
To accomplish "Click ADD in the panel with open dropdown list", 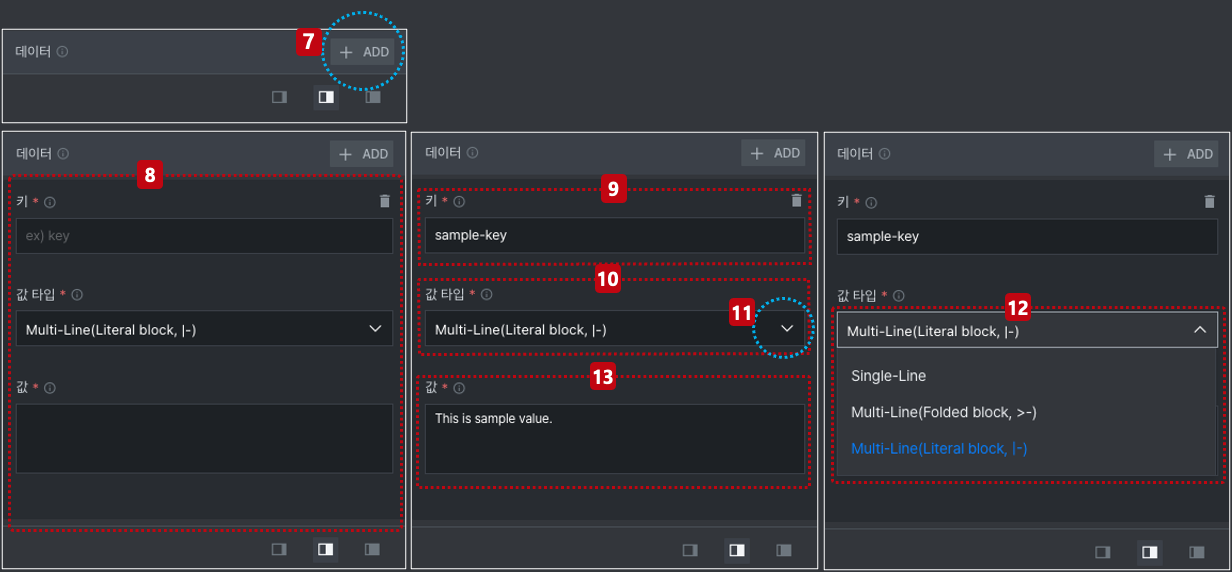I will click(1186, 154).
